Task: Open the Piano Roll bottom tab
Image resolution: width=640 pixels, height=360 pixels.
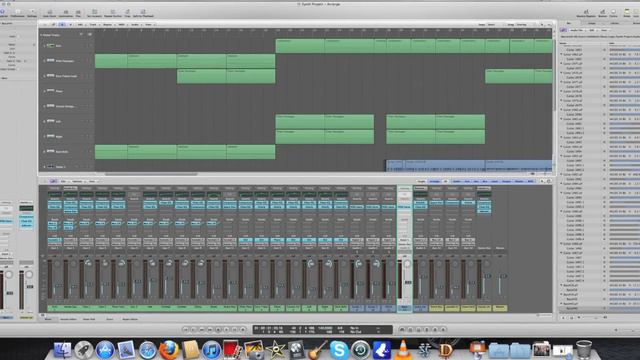Action: coord(89,319)
